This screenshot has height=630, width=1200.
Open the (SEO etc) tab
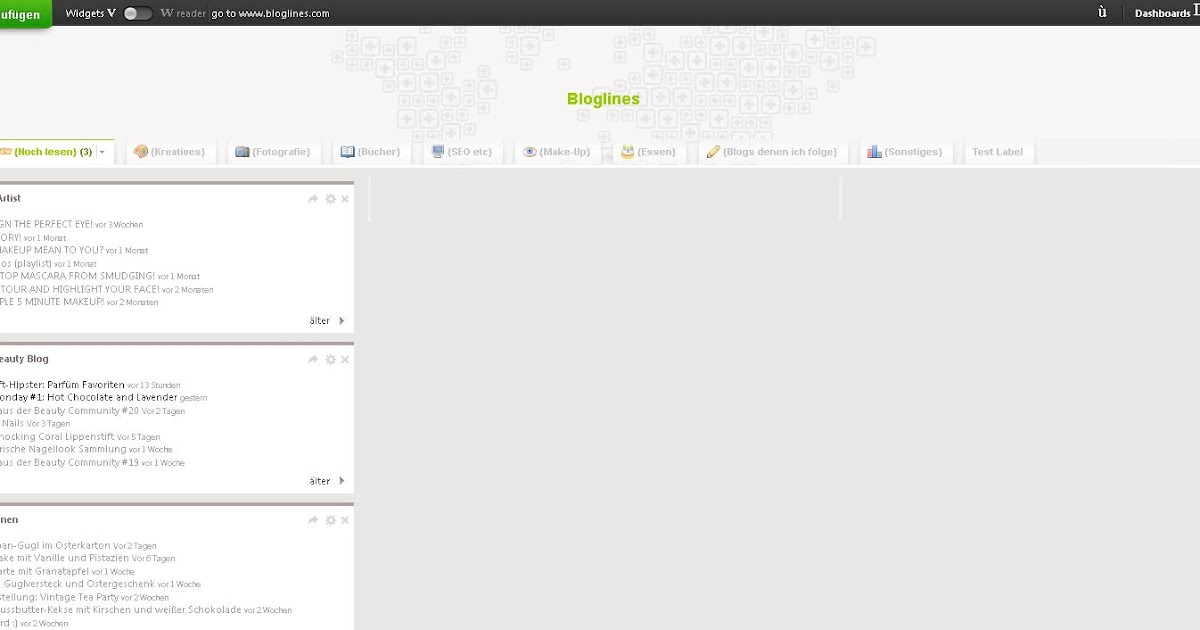pos(461,152)
